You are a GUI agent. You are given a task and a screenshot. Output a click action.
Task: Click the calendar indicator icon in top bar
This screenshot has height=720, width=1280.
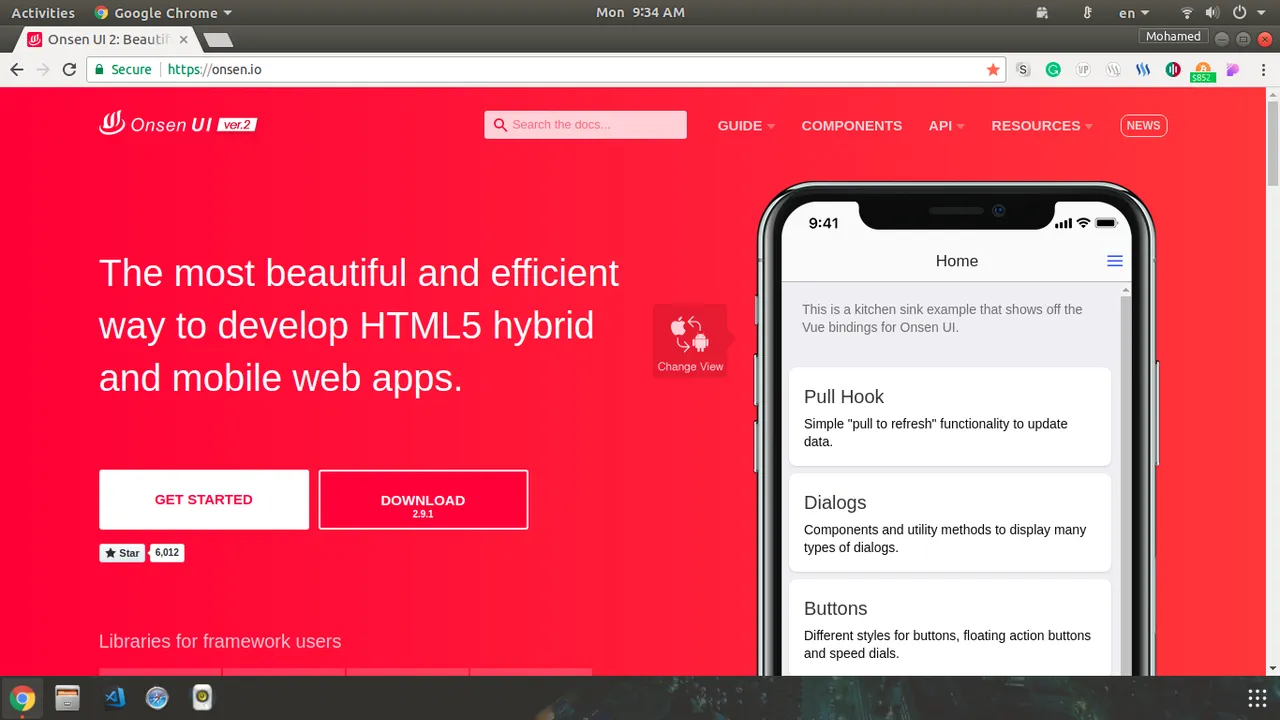(x=1042, y=13)
